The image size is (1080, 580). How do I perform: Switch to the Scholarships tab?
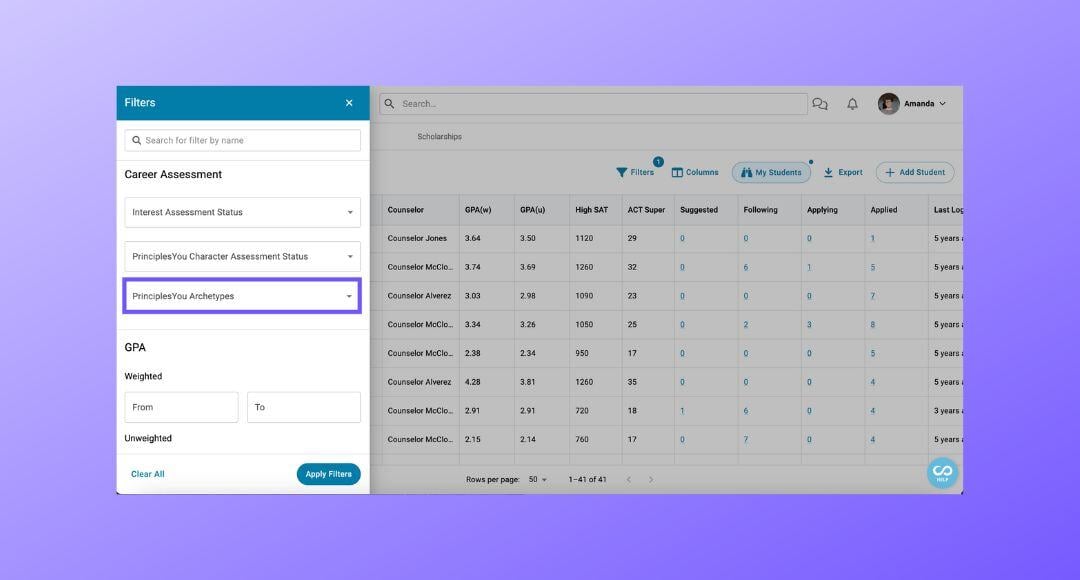point(439,136)
